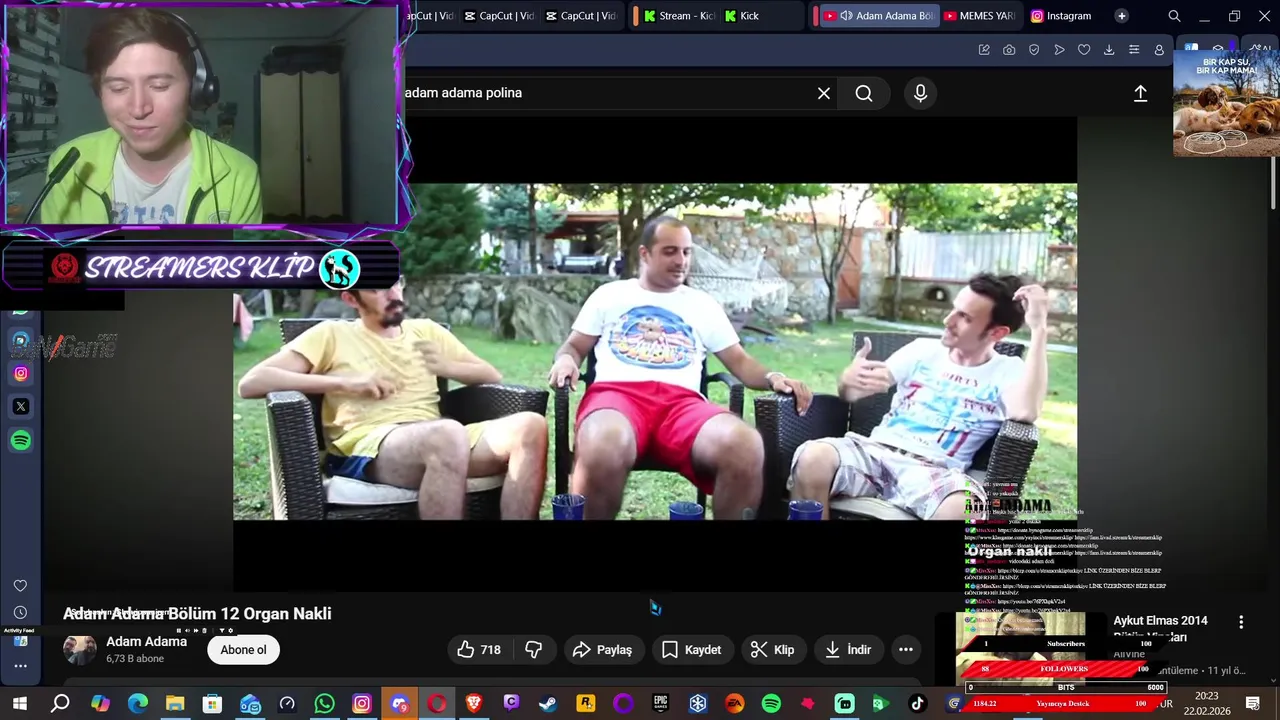The width and height of the screenshot is (1280, 720).
Task: Open Epic Games launcher from the taskbar
Action: (x=660, y=704)
